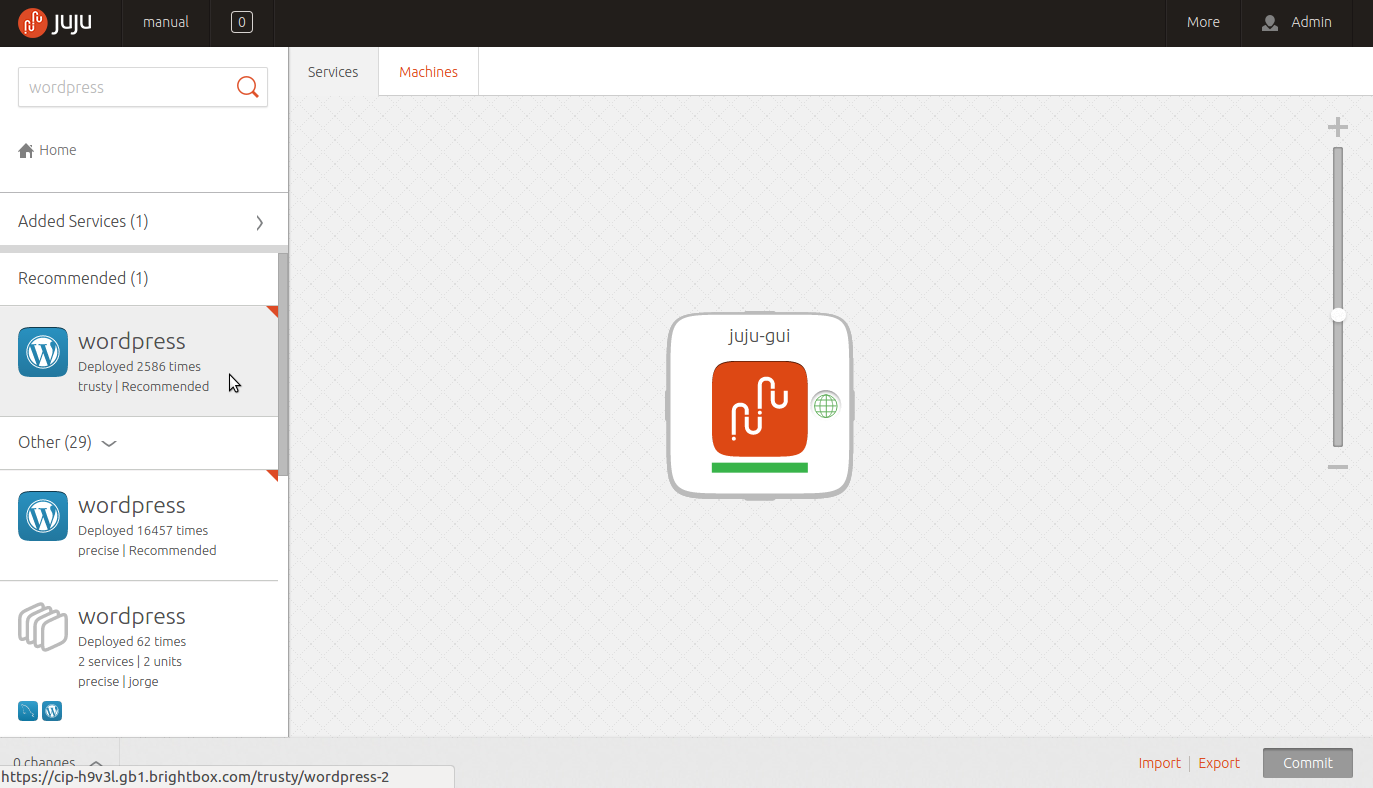Open the precise wordpress charm icon
1373x788 pixels.
(43, 516)
